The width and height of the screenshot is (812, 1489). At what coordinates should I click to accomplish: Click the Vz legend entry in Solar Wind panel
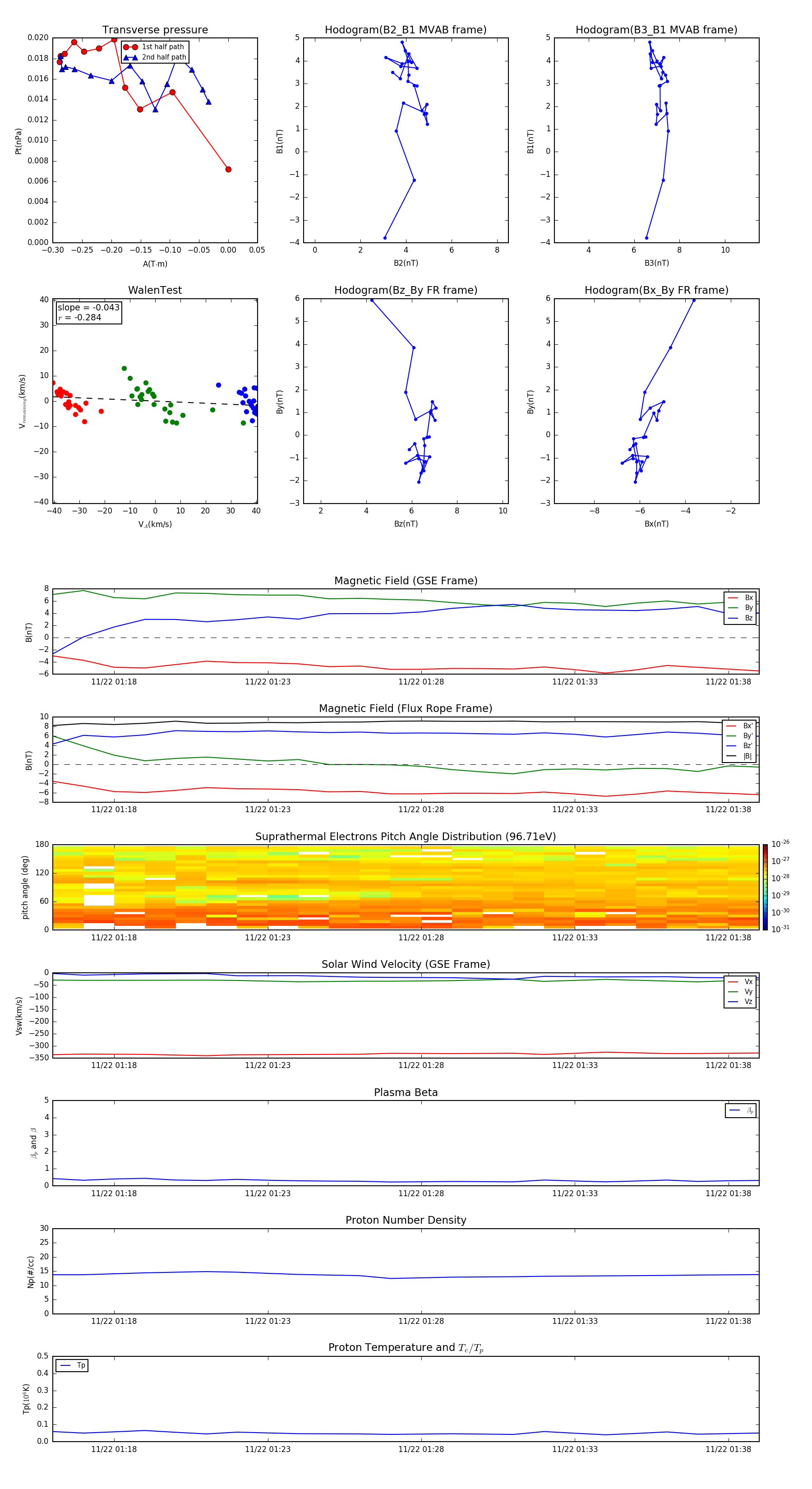click(x=740, y=1002)
